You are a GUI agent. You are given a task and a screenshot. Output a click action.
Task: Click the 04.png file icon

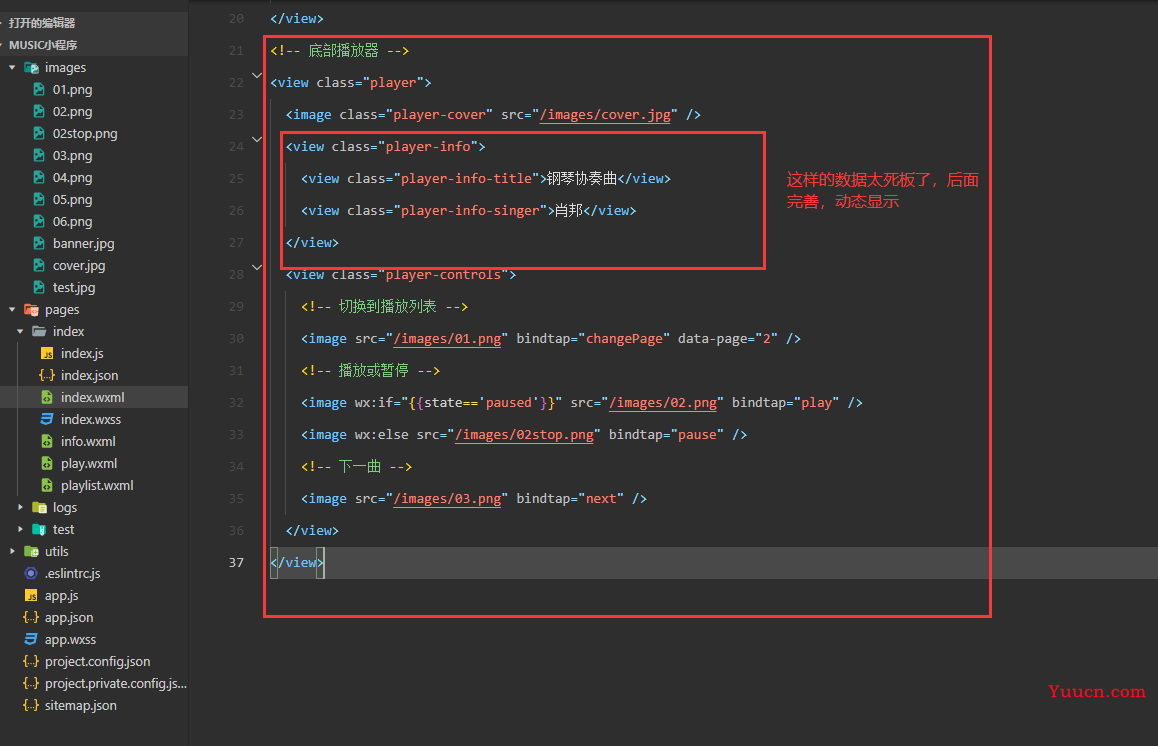[x=39, y=177]
